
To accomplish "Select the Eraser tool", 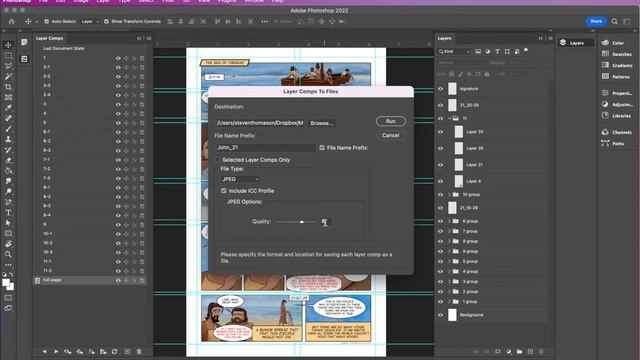I will pos(8,160).
